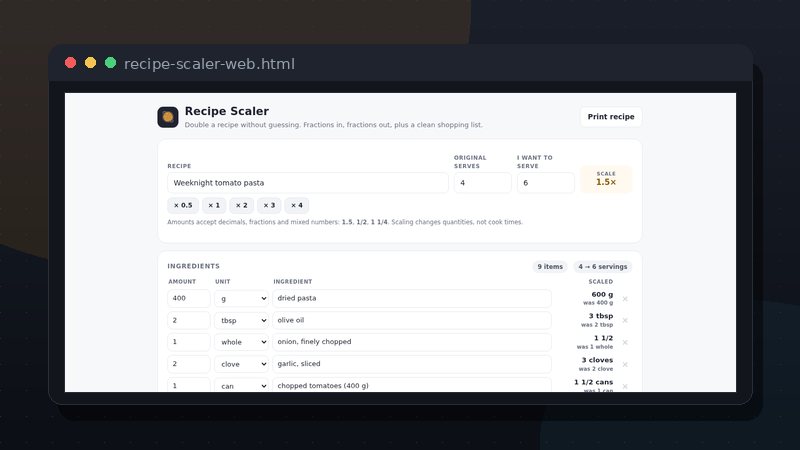Click the scaled value 1 1/2 cans
The height and width of the screenshot is (450, 800).
[593, 382]
